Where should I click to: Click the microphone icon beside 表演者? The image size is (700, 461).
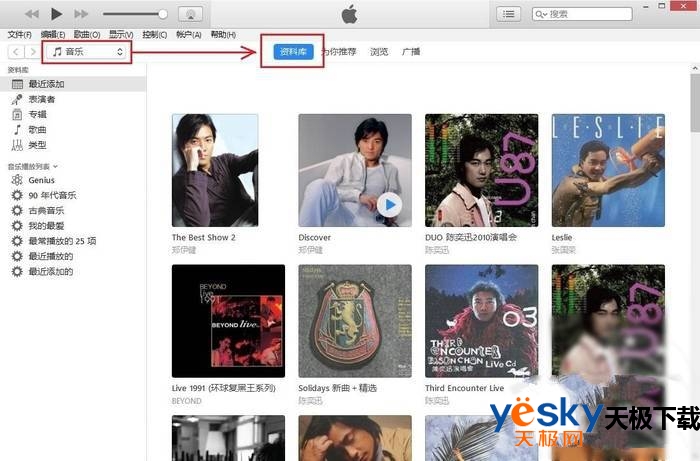pyautogui.click(x=17, y=99)
